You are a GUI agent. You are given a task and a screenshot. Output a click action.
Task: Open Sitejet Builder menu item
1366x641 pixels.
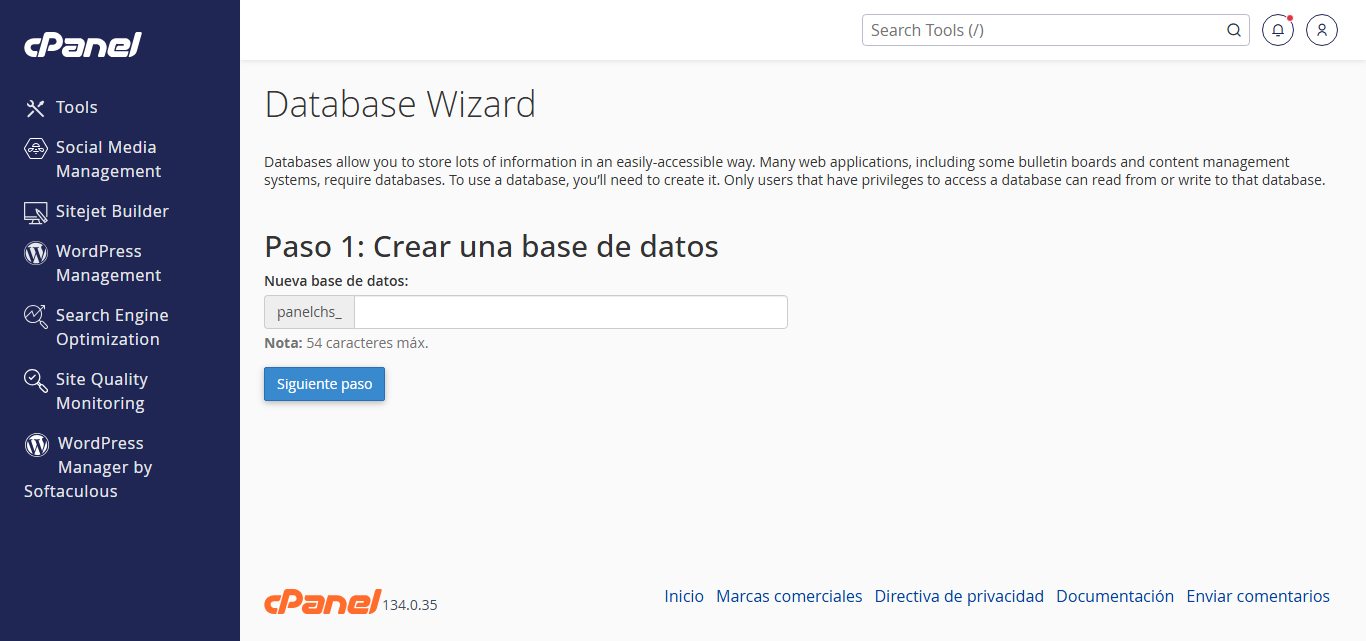coord(112,211)
